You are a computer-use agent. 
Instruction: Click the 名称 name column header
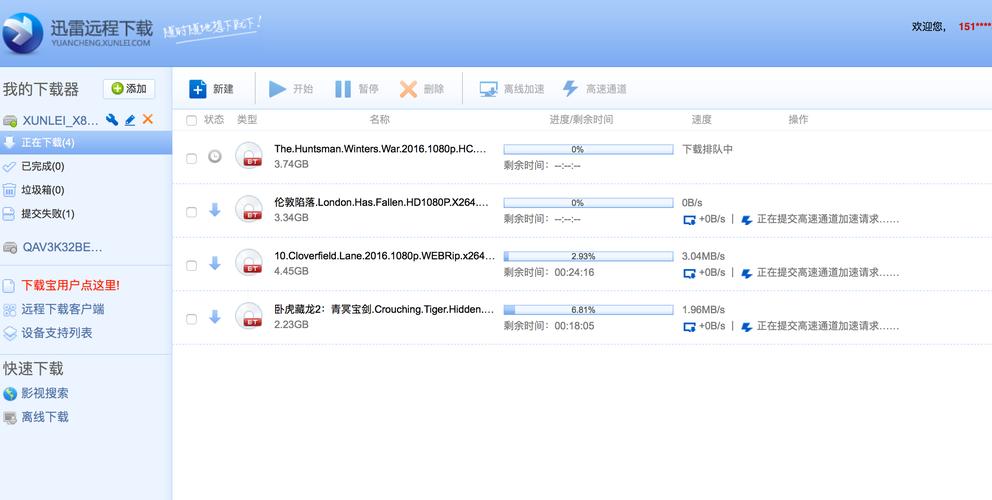pyautogui.click(x=380, y=120)
